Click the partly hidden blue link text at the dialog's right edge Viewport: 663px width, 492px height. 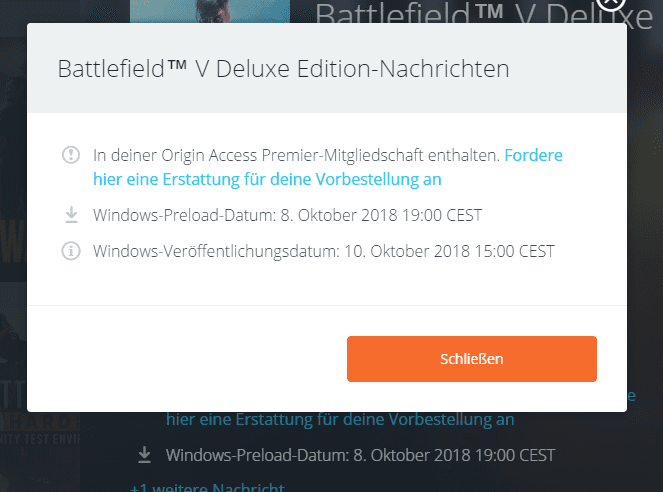click(x=631, y=396)
